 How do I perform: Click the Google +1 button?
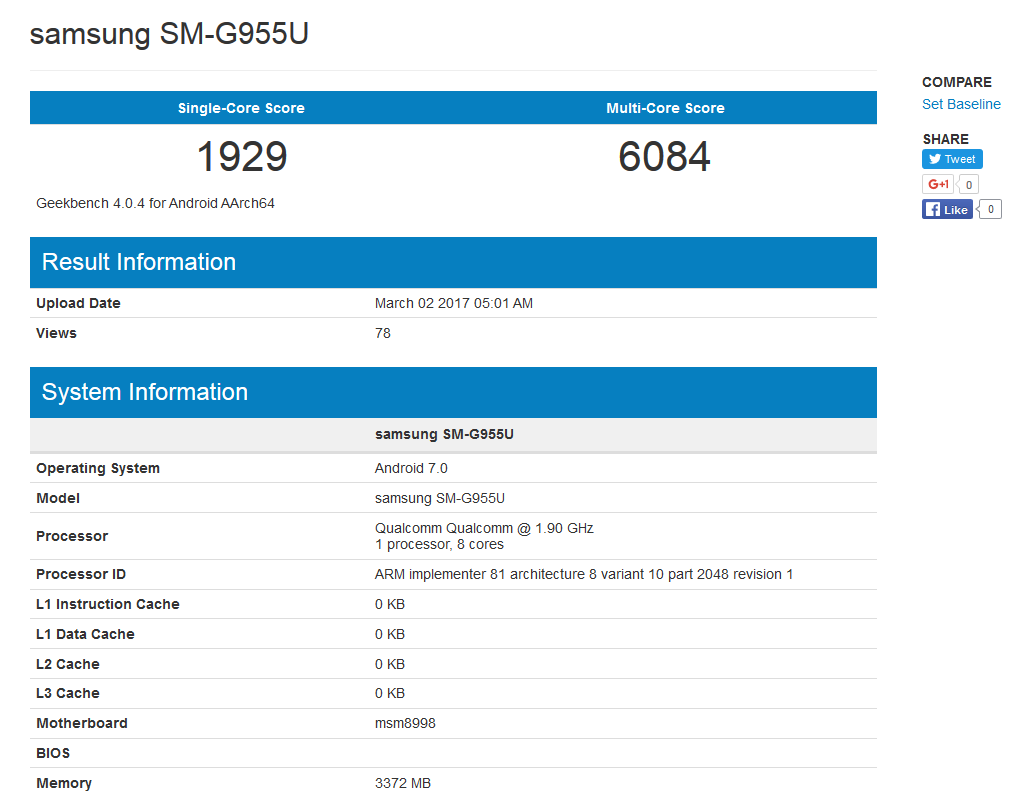(x=937, y=185)
